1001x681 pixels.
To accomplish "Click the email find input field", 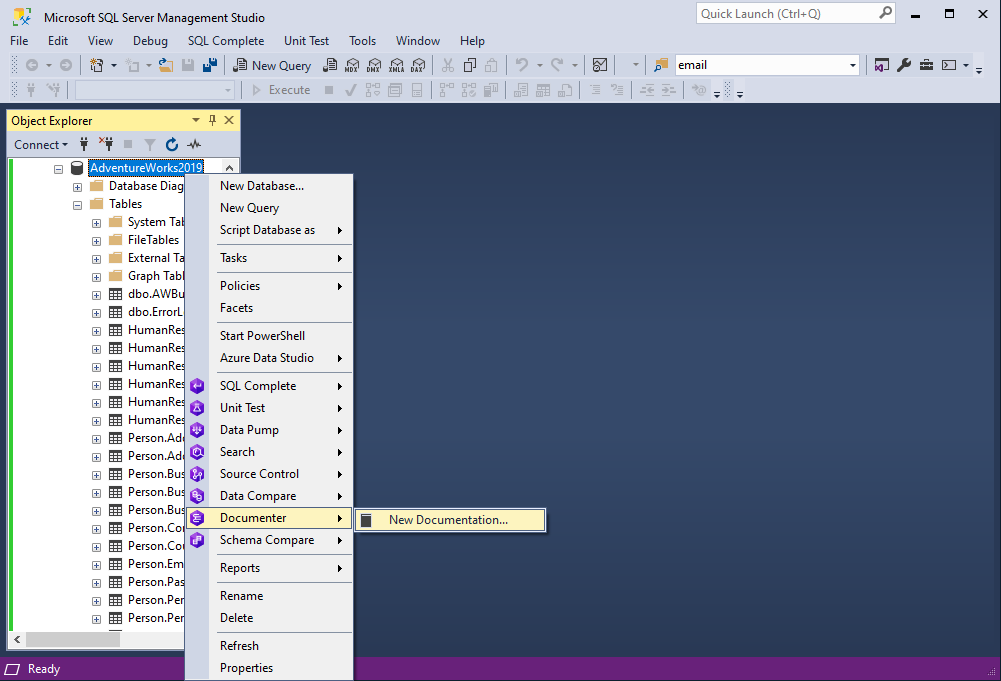I will [761, 65].
